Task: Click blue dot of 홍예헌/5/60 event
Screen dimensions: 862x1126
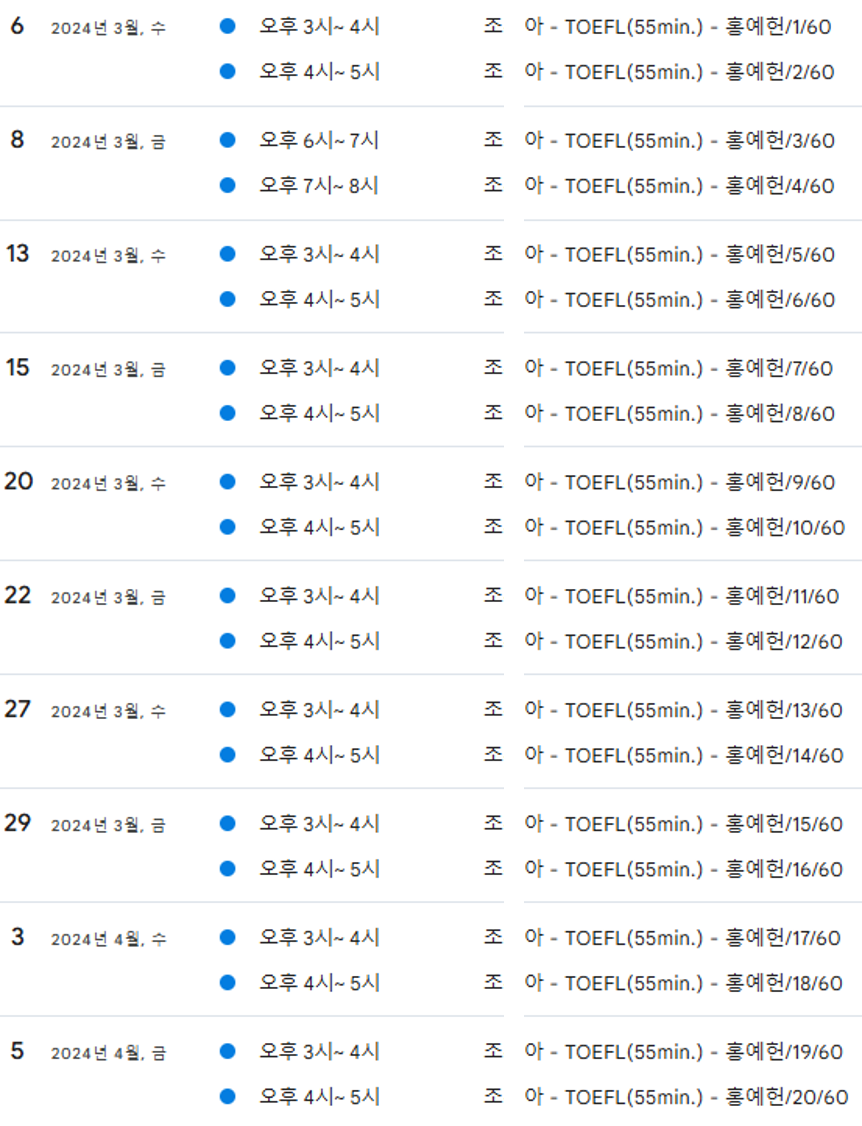Action: [x=228, y=253]
